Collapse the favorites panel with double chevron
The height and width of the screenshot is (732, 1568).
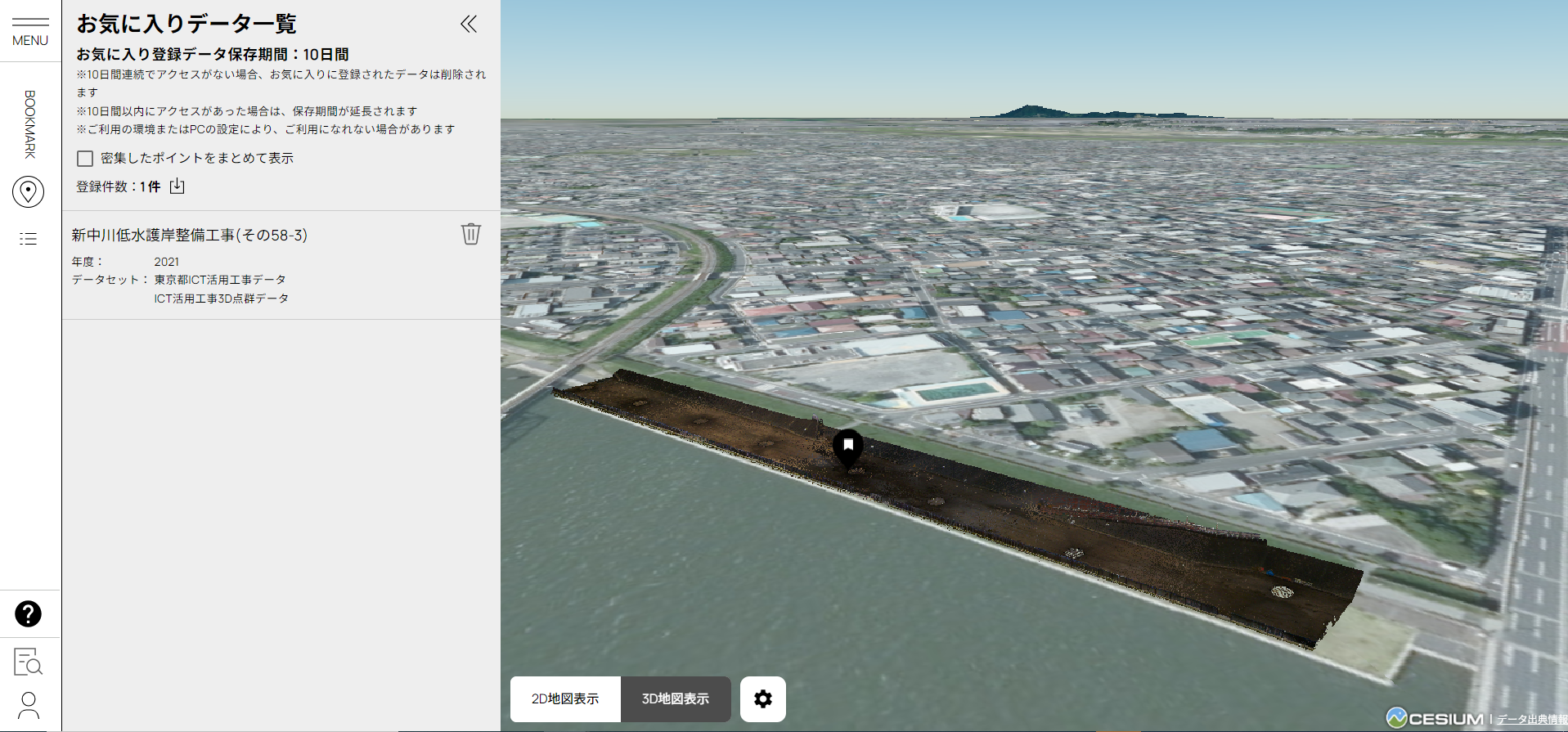pyautogui.click(x=469, y=24)
